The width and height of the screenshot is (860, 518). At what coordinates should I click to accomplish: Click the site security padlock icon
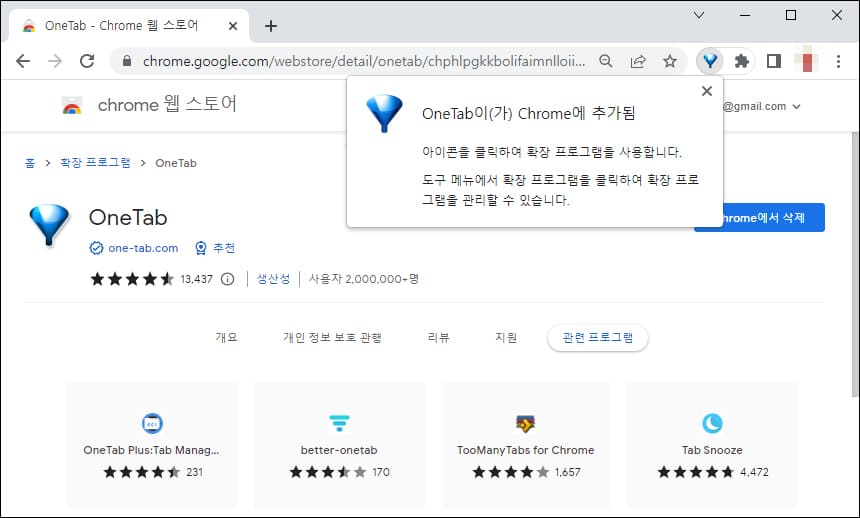[127, 61]
